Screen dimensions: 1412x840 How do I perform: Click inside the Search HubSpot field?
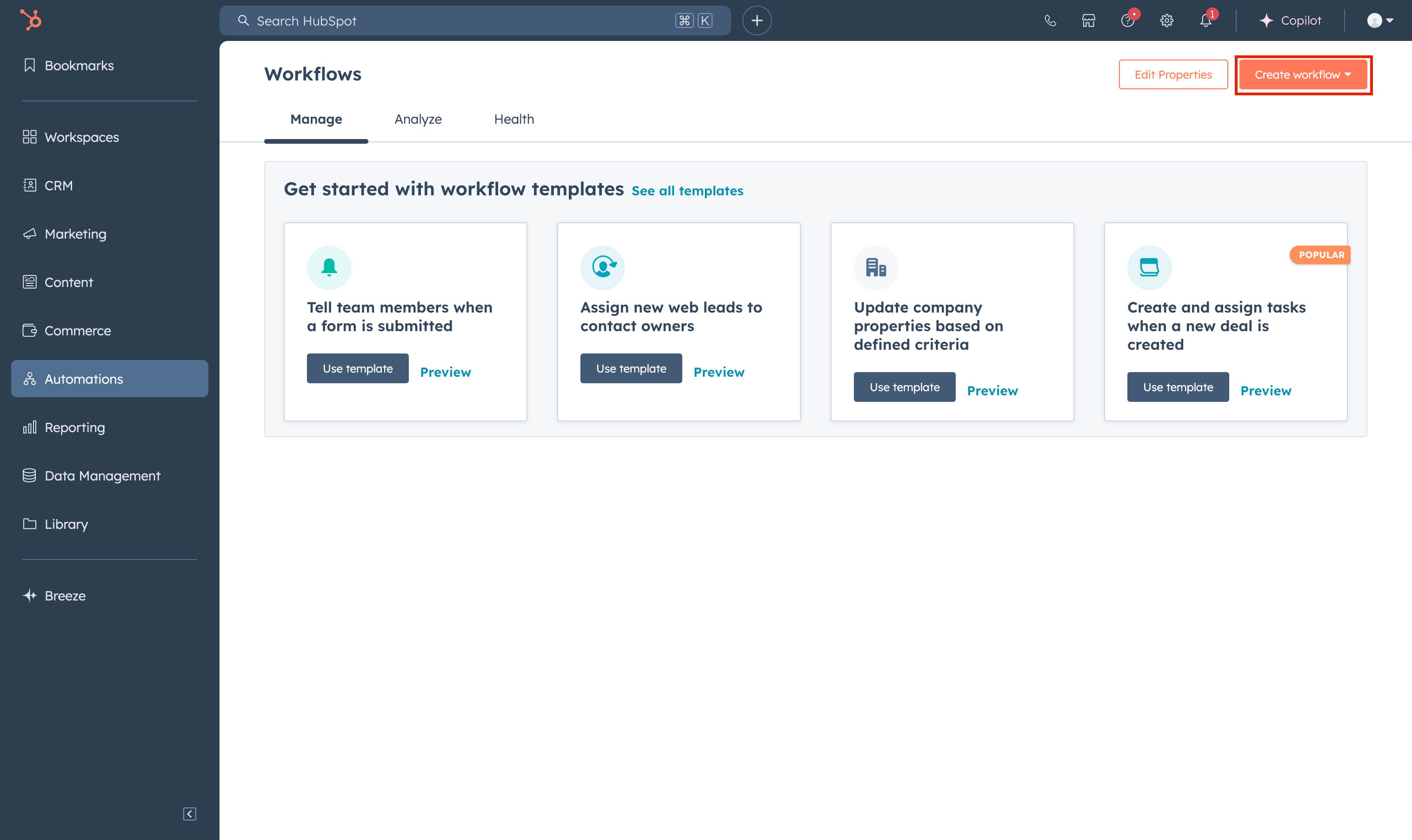tap(453, 21)
